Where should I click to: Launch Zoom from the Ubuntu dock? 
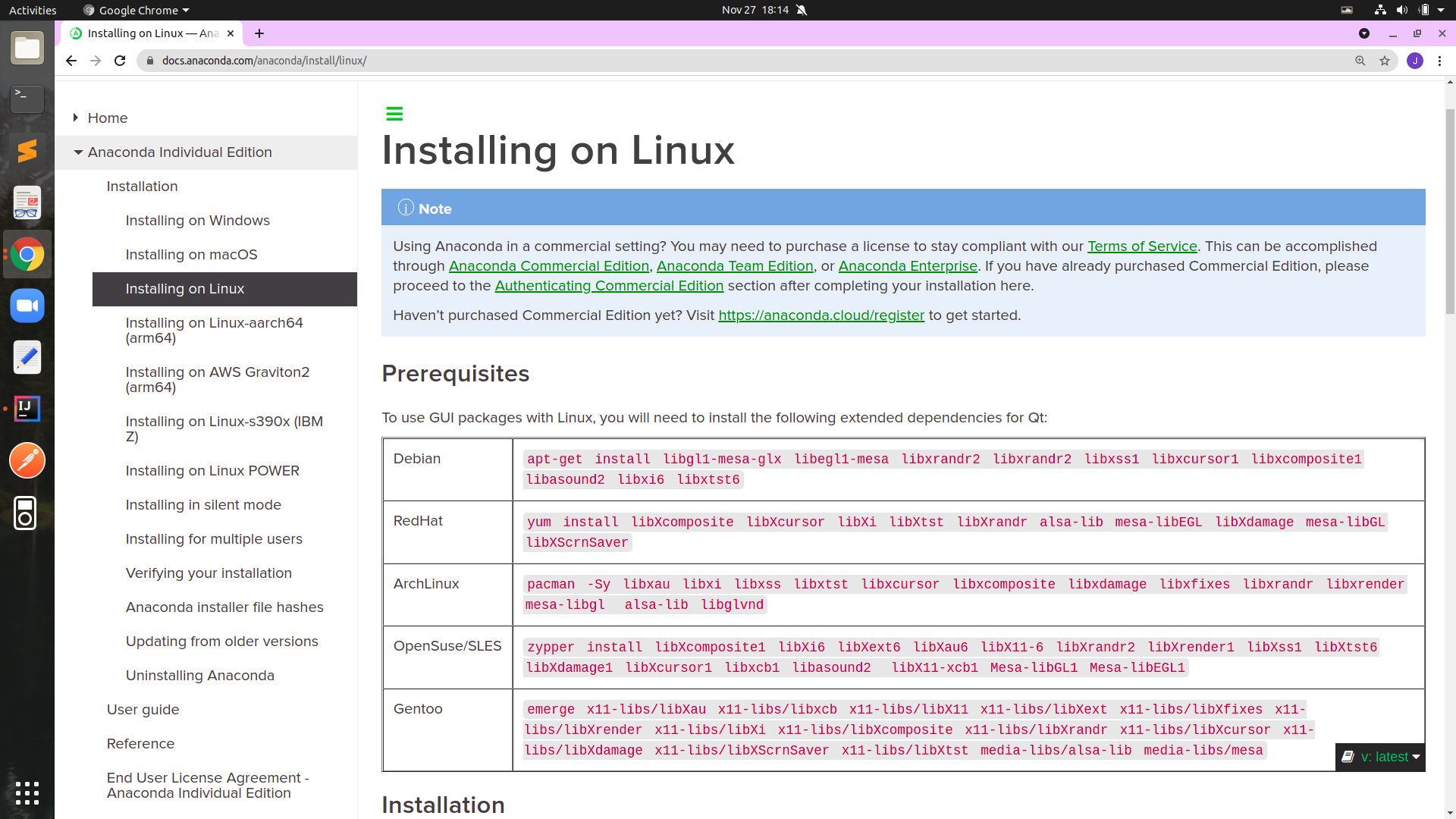27,306
